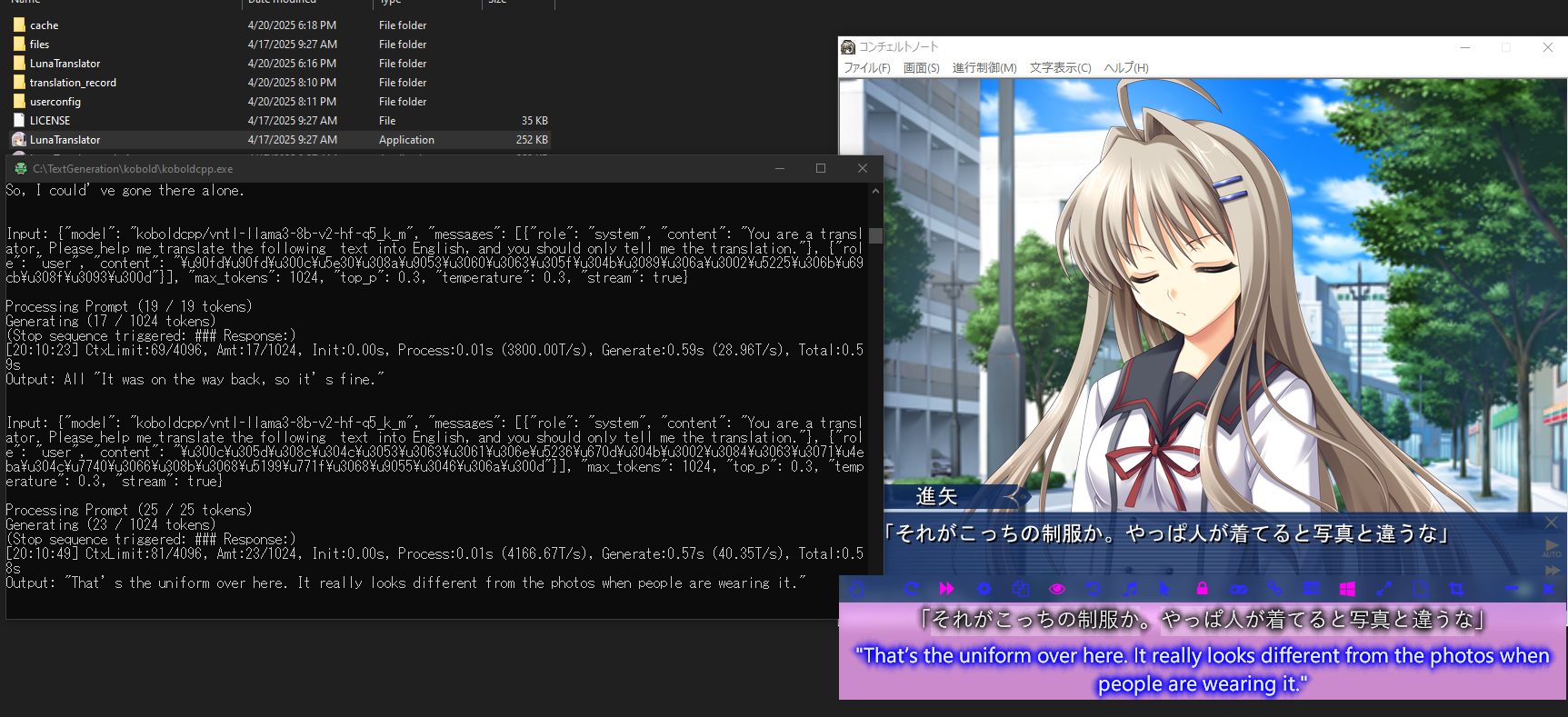The width and height of the screenshot is (1568, 717).
Task: Open the 文字表示(C) menu
Action: tap(1060, 68)
